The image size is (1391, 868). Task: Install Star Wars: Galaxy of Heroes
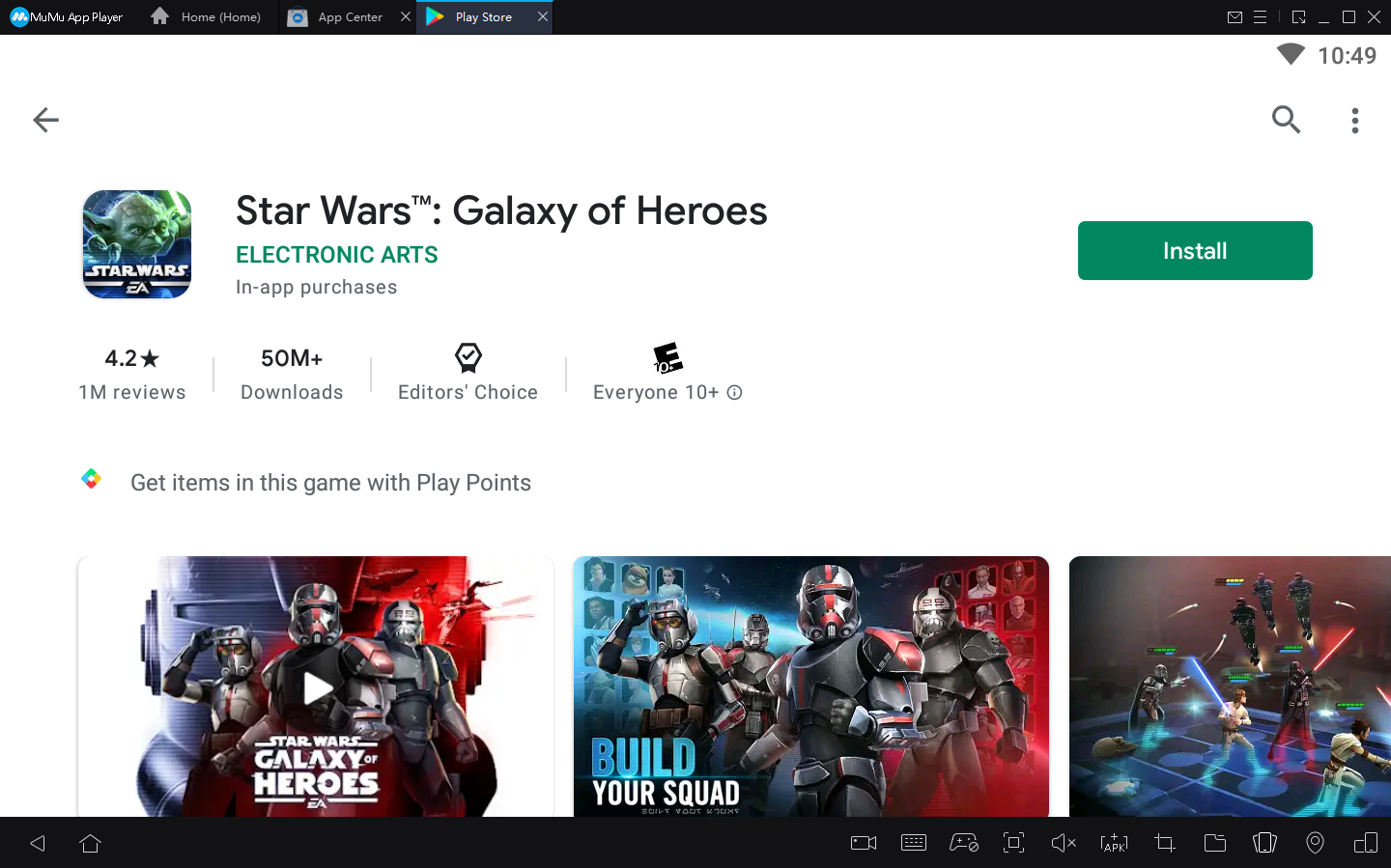(x=1195, y=251)
